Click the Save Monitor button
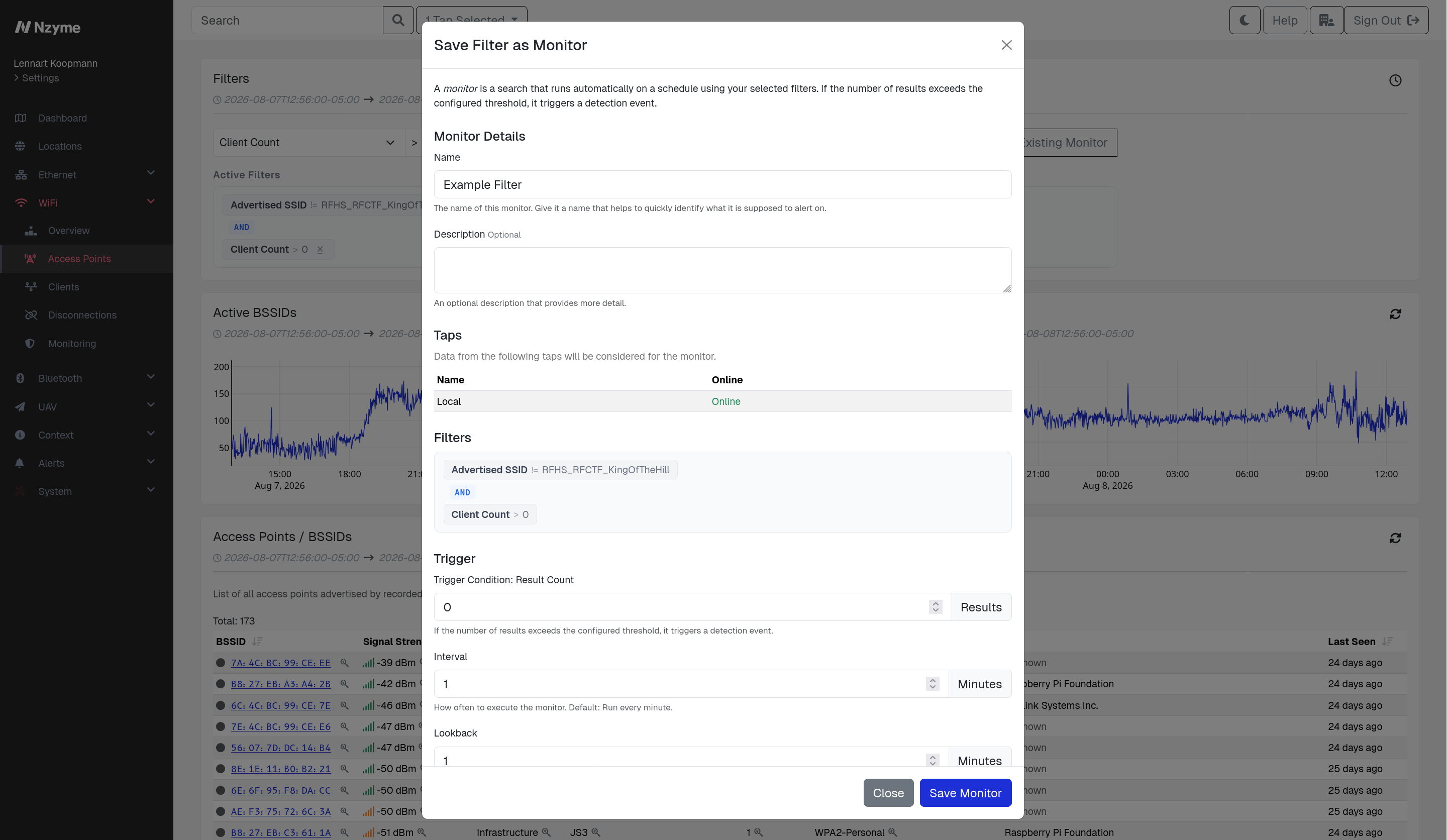 pos(965,793)
